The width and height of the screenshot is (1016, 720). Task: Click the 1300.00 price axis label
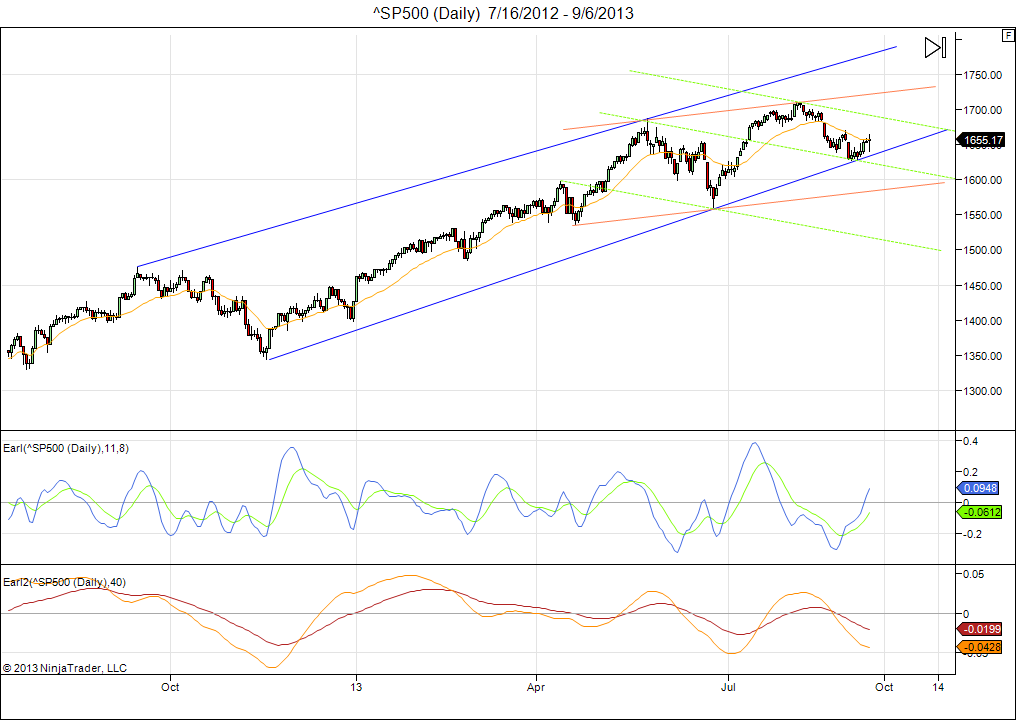[983, 391]
